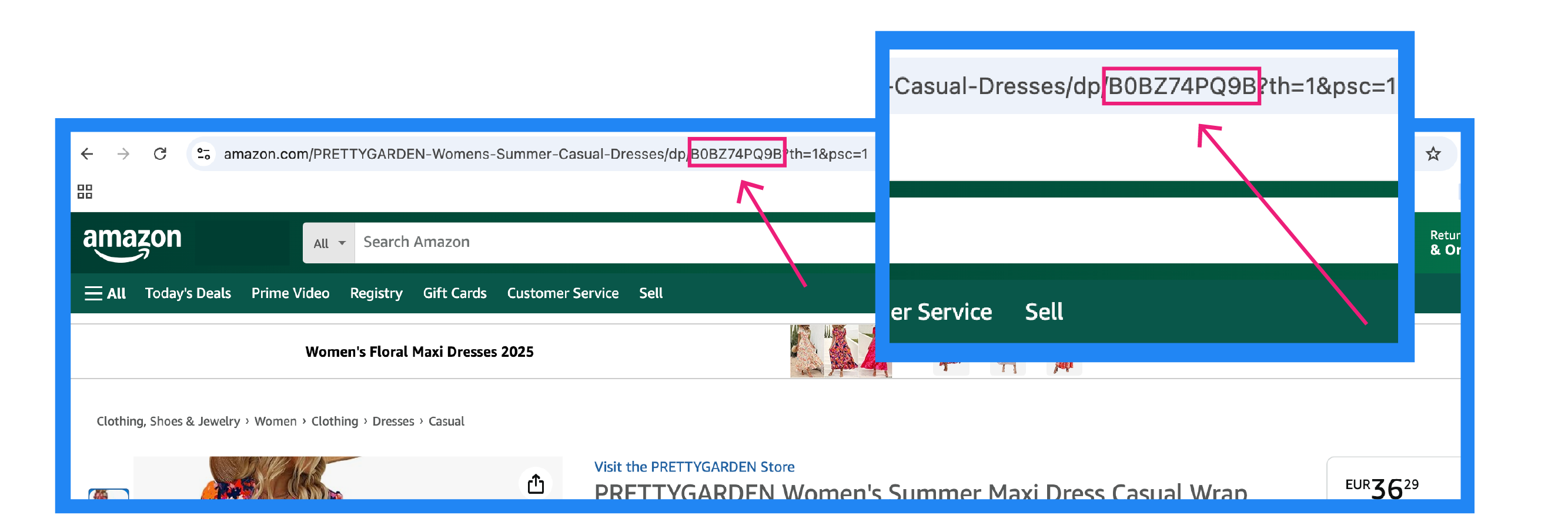Click the Dresses breadcrumb link

pos(393,421)
